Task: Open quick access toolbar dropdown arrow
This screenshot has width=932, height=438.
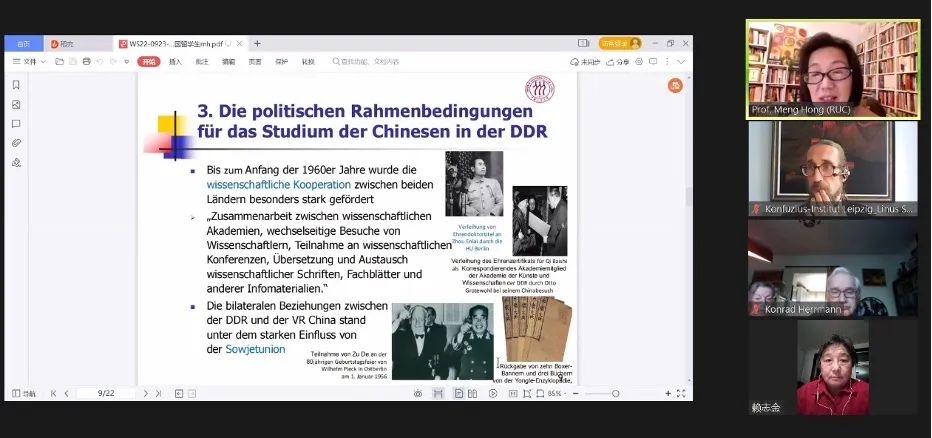Action: point(127,61)
